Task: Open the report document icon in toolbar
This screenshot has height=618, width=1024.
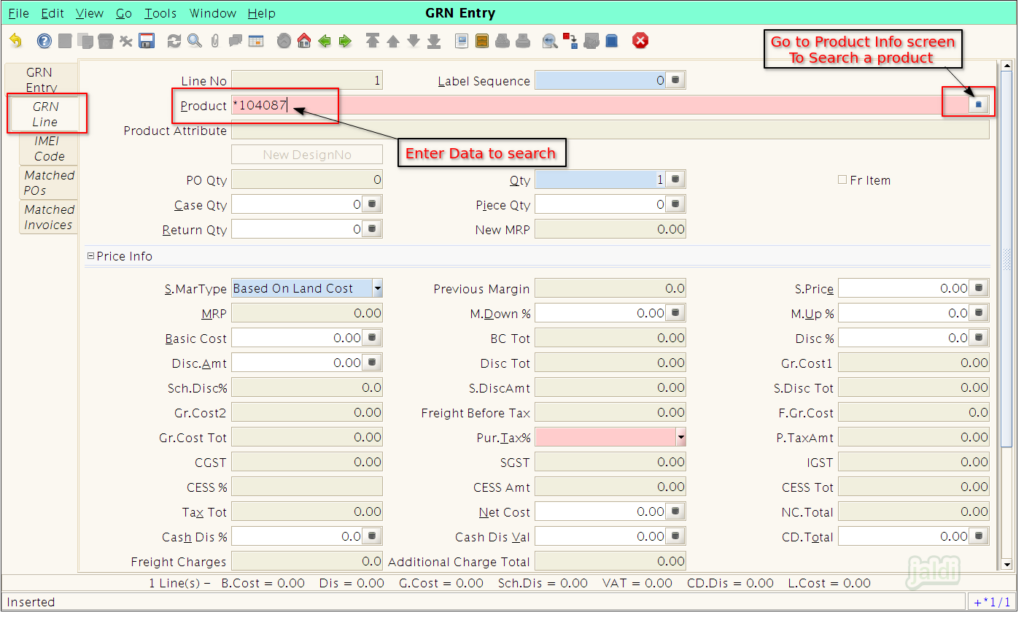Action: [x=462, y=41]
